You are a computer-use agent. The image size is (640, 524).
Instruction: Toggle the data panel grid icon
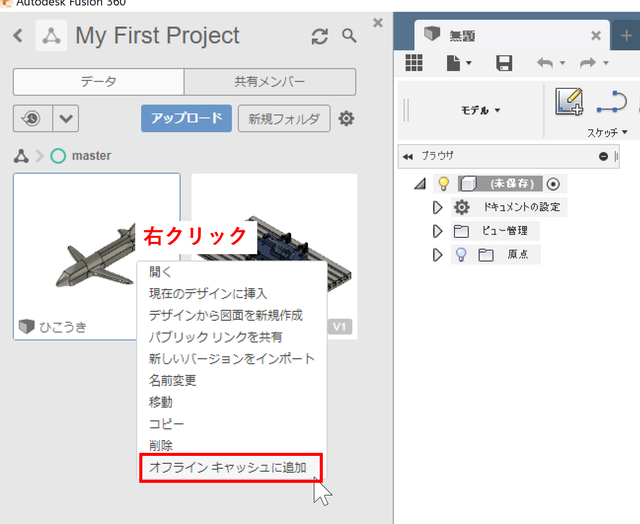coord(414,63)
